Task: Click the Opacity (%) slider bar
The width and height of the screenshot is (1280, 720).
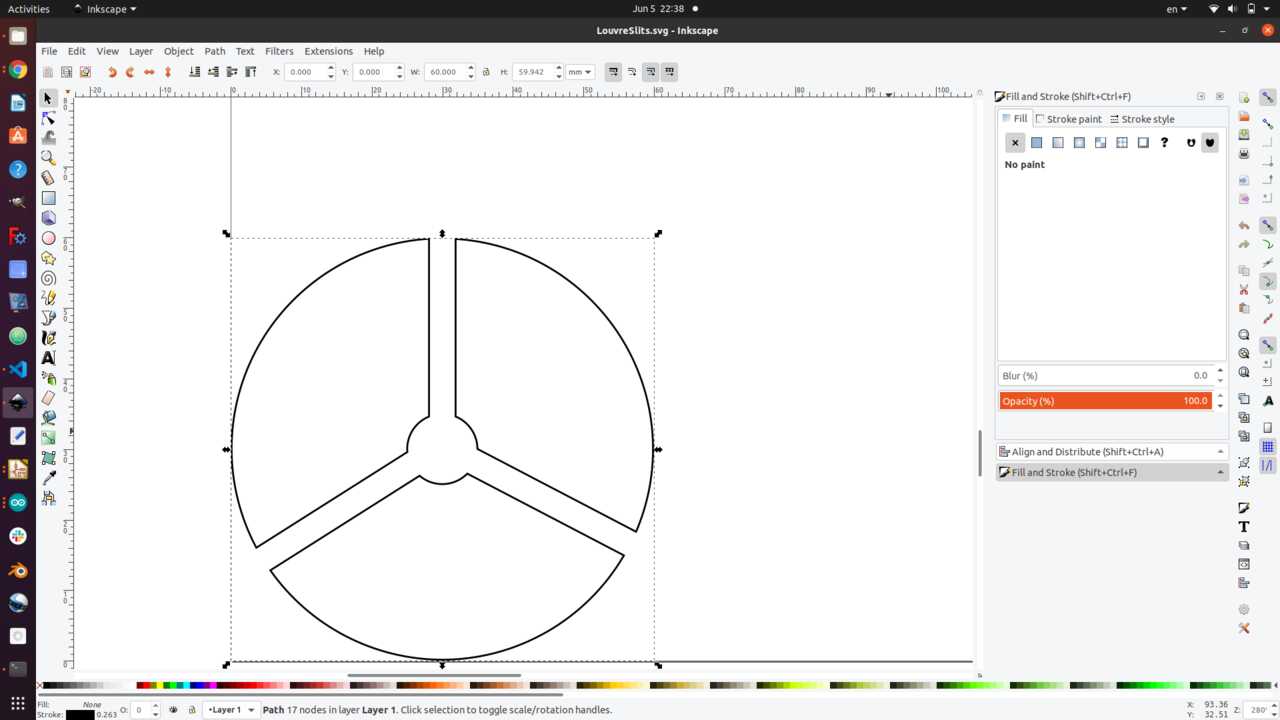Action: (1106, 401)
